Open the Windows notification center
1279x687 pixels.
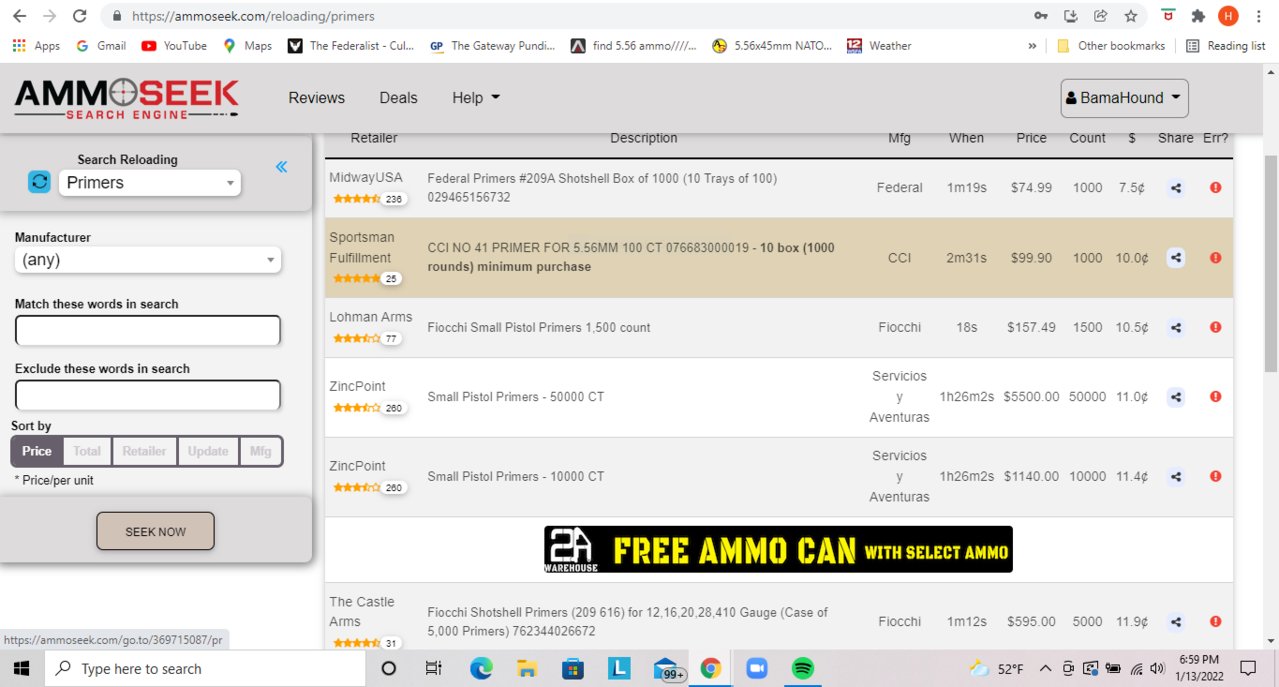pos(1247,668)
